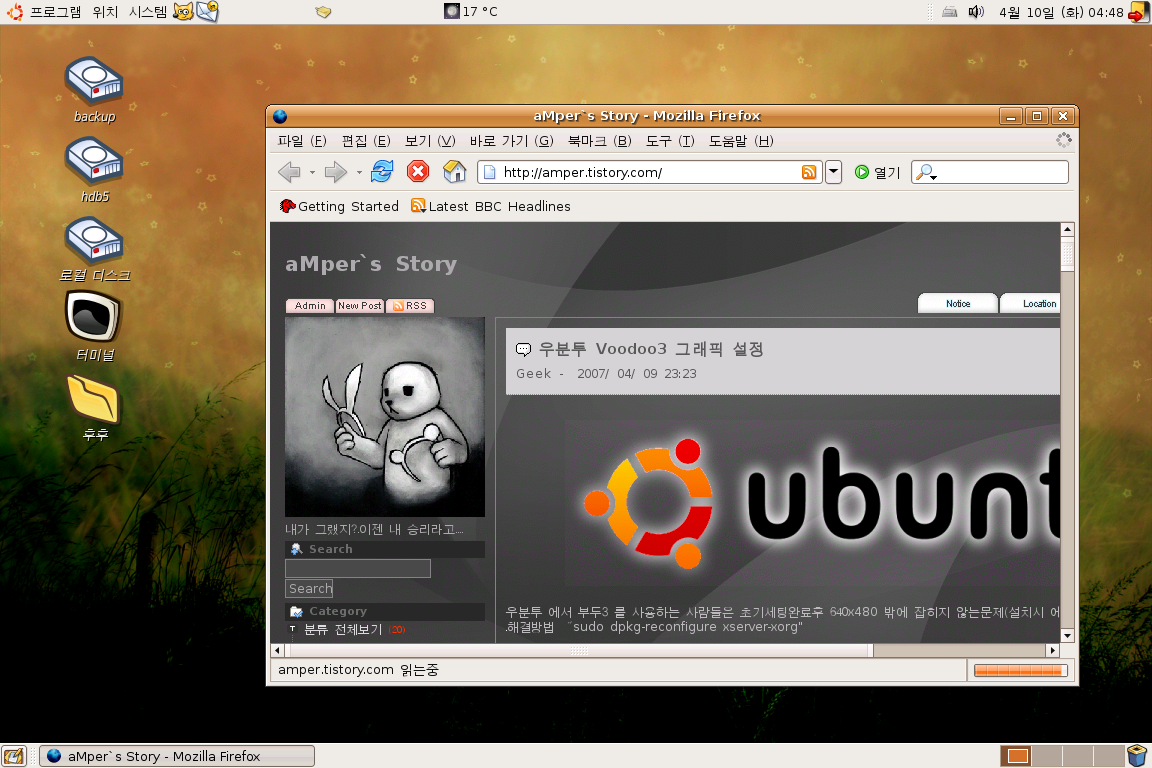Screen dimensions: 1152x768
Task: Click the cat face launcher in top panel
Action: click(x=183, y=12)
